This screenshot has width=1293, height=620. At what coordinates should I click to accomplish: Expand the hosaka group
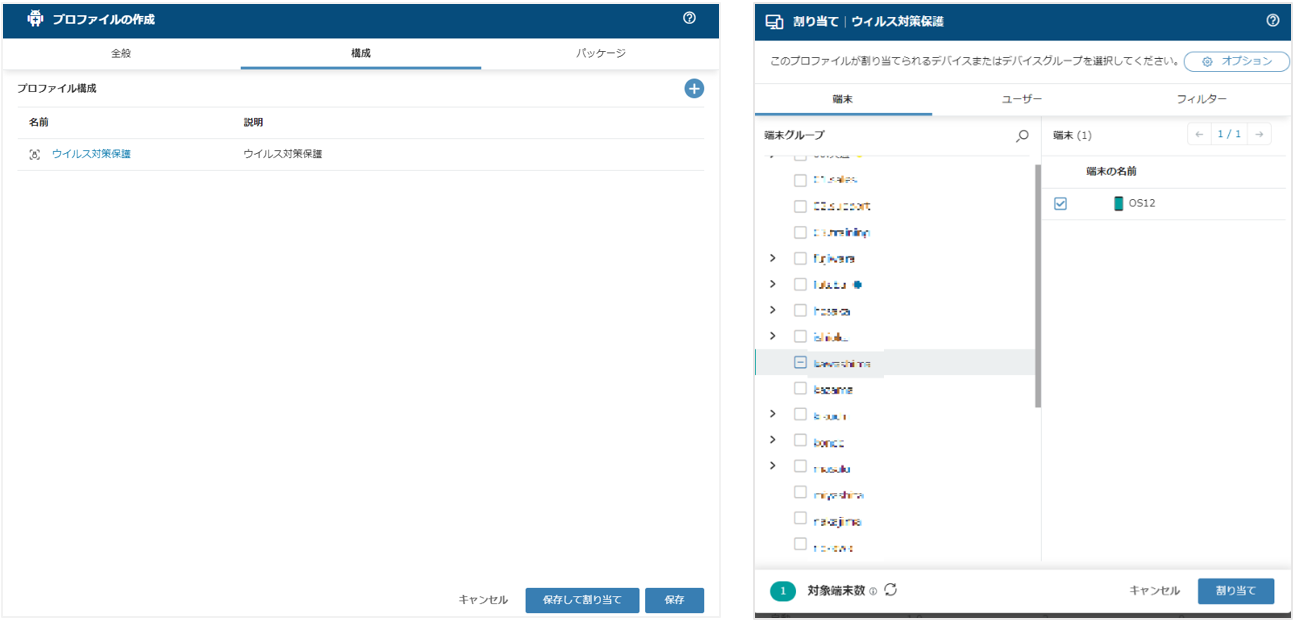pos(772,310)
